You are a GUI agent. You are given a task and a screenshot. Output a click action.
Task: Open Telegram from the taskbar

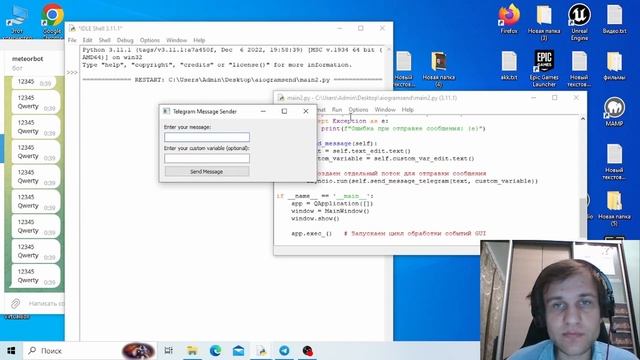(284, 351)
